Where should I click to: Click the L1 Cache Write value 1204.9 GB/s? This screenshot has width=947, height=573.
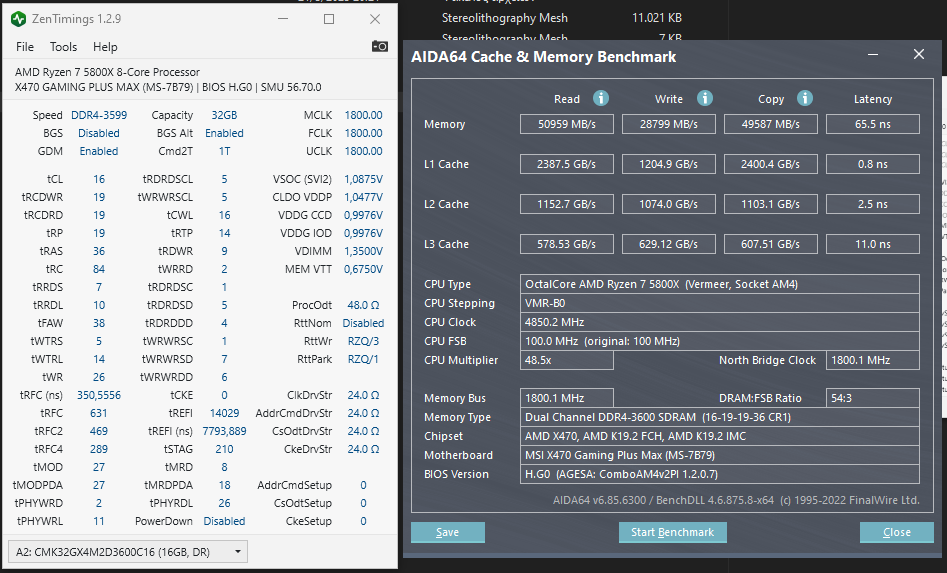coord(669,164)
